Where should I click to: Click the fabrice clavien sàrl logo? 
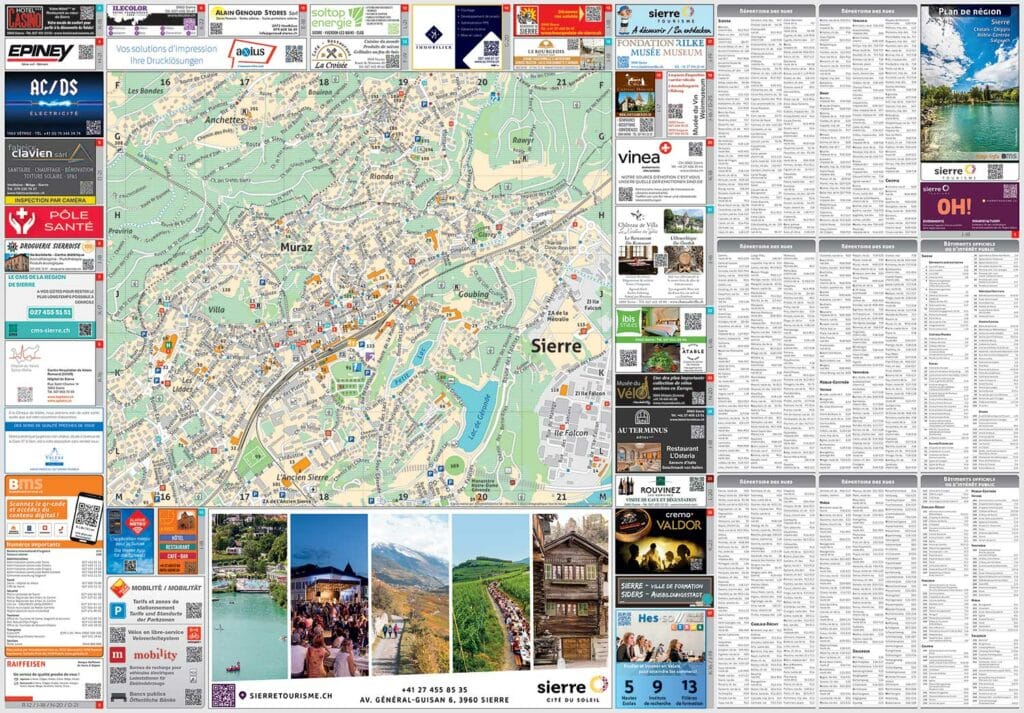(52, 153)
